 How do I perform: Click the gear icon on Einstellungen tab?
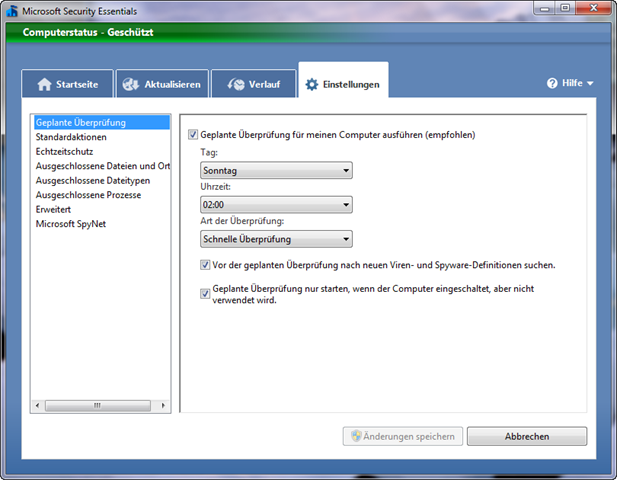311,85
